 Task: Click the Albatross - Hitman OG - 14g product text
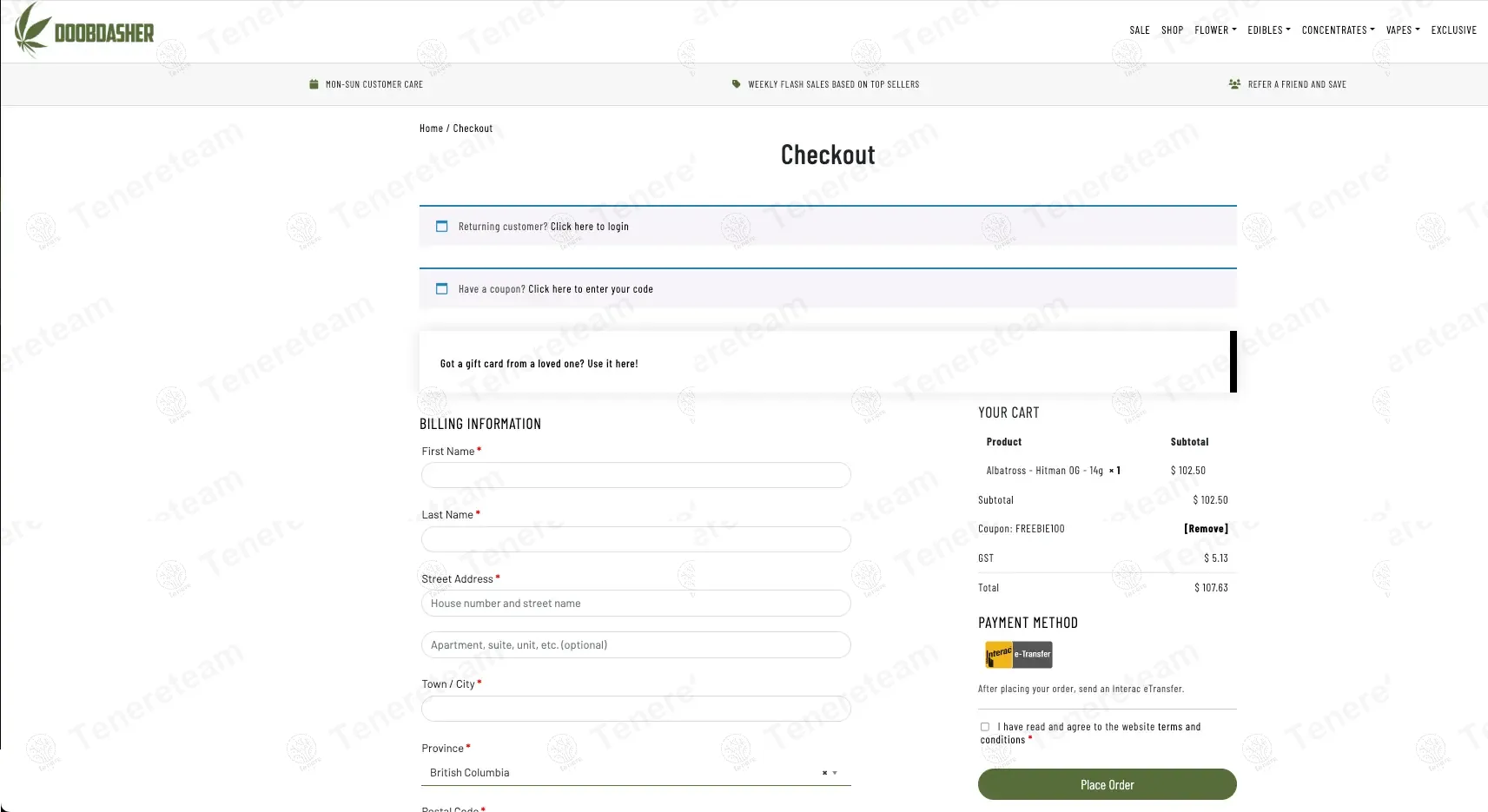pyautogui.click(x=1044, y=471)
